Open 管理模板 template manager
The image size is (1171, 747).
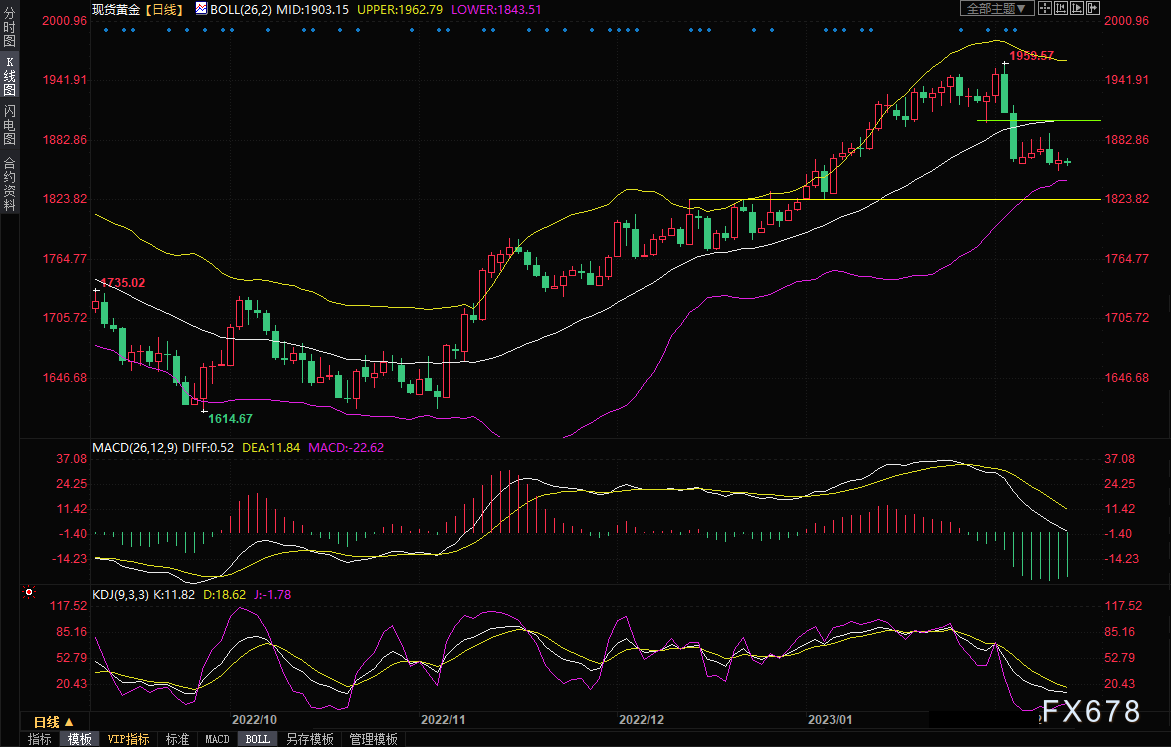(x=373, y=739)
